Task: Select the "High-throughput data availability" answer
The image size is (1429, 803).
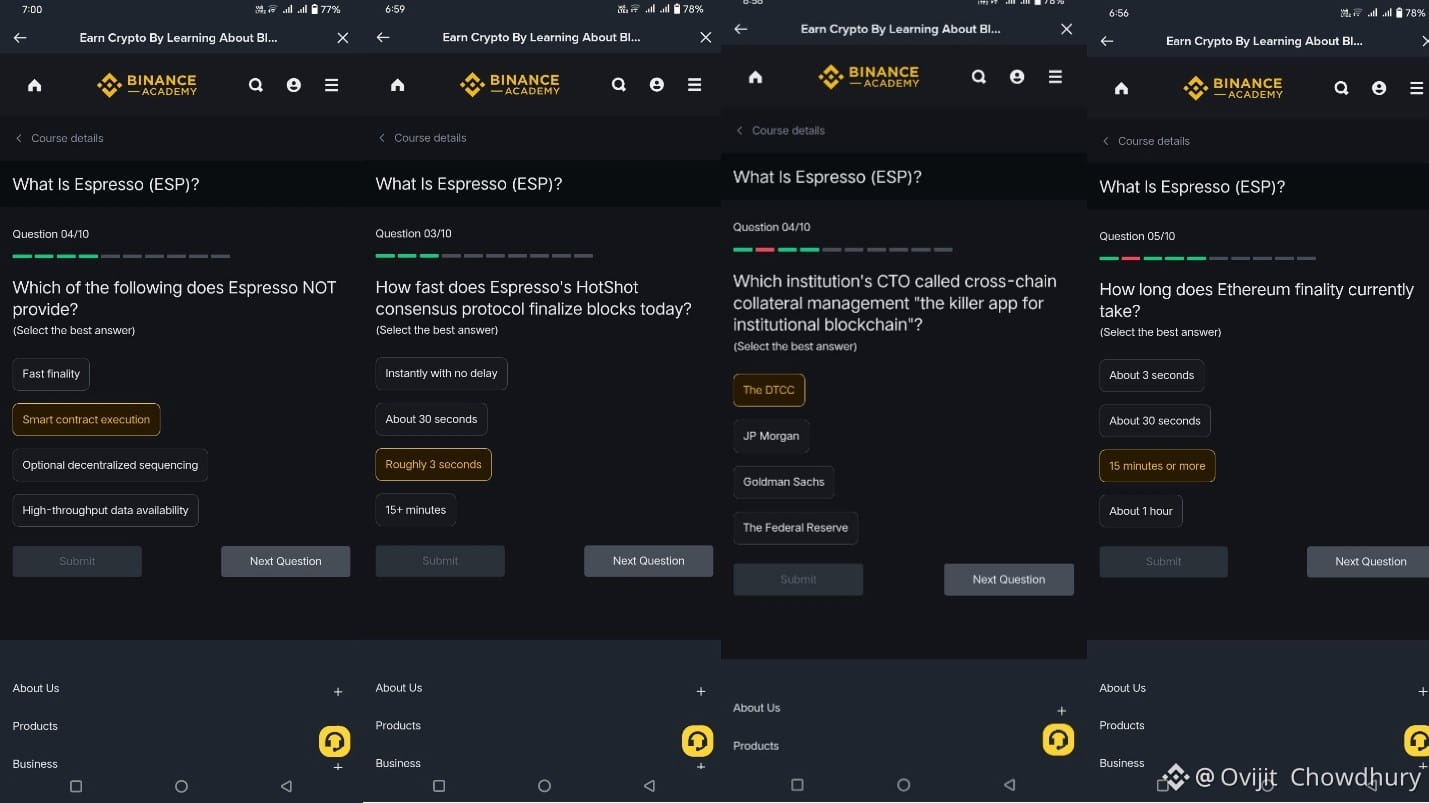Action: point(105,510)
